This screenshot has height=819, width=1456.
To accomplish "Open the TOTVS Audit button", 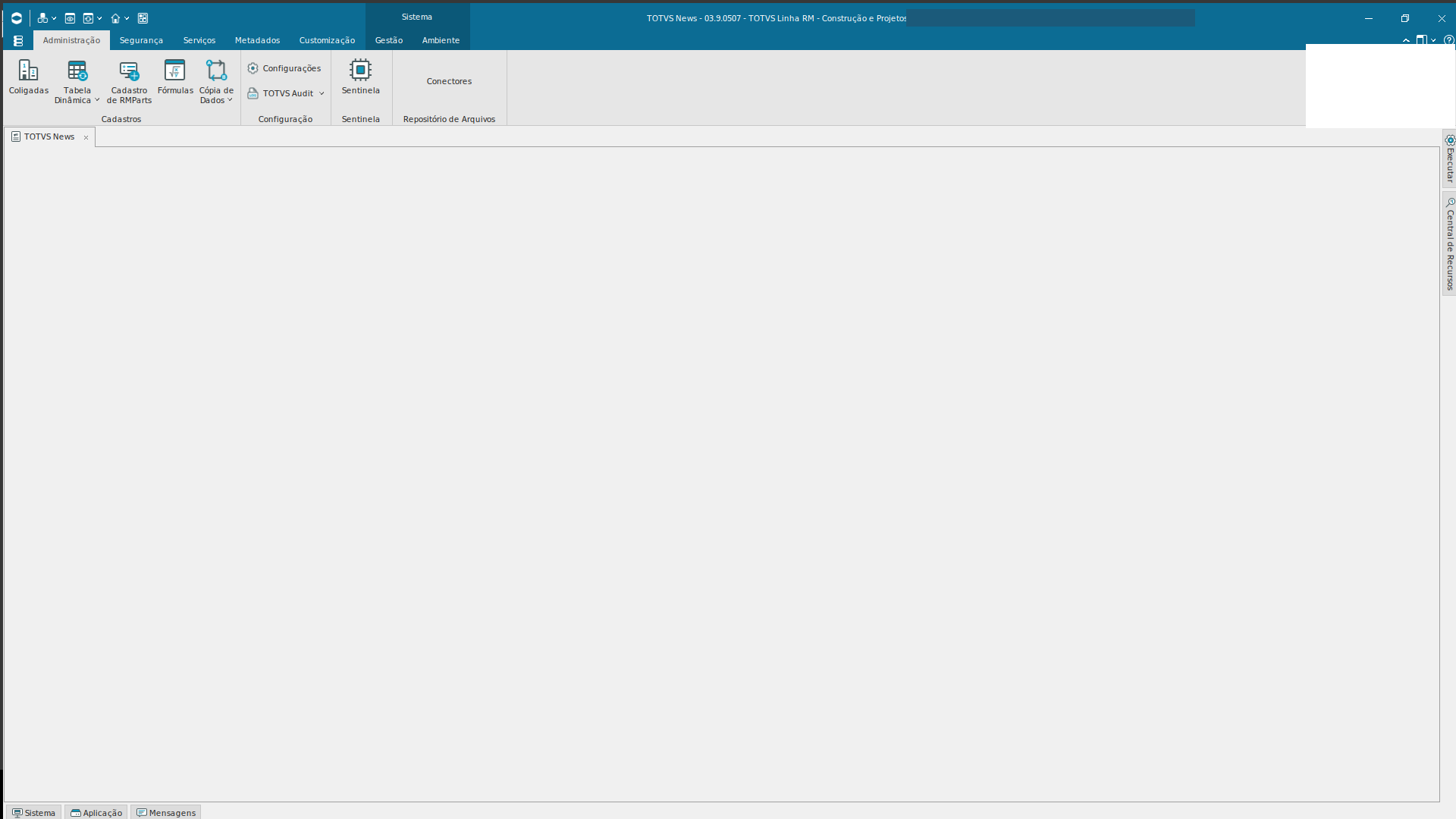I will (x=287, y=93).
